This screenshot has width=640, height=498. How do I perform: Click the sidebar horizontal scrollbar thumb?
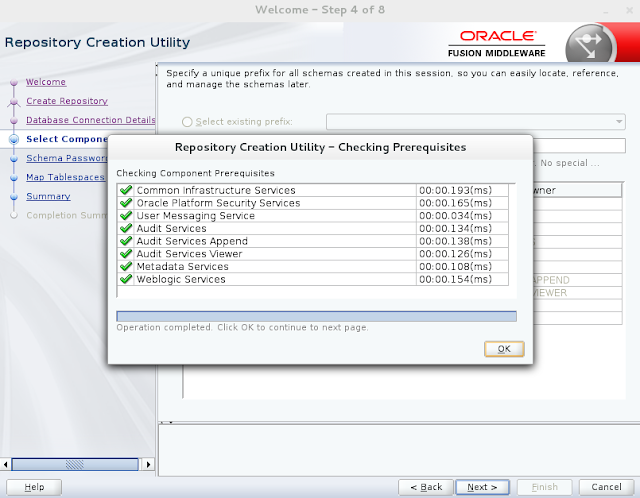pyautogui.click(x=75, y=465)
